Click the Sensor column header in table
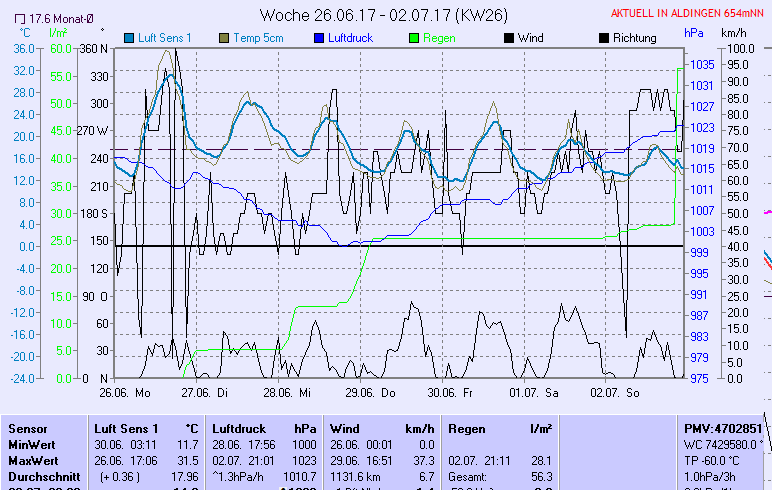The image size is (772, 490). [x=28, y=428]
